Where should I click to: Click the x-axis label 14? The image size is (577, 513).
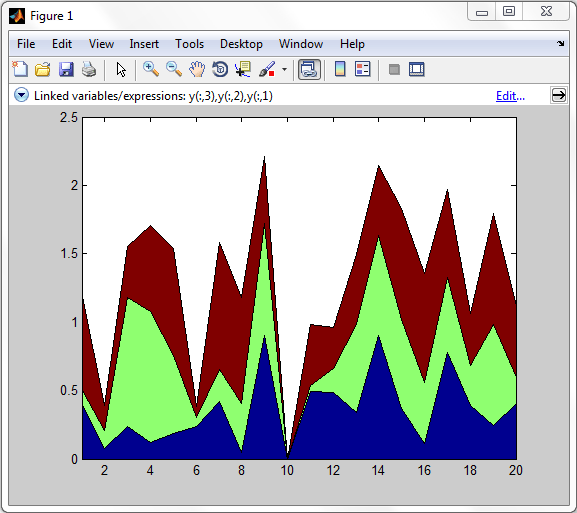(378, 470)
